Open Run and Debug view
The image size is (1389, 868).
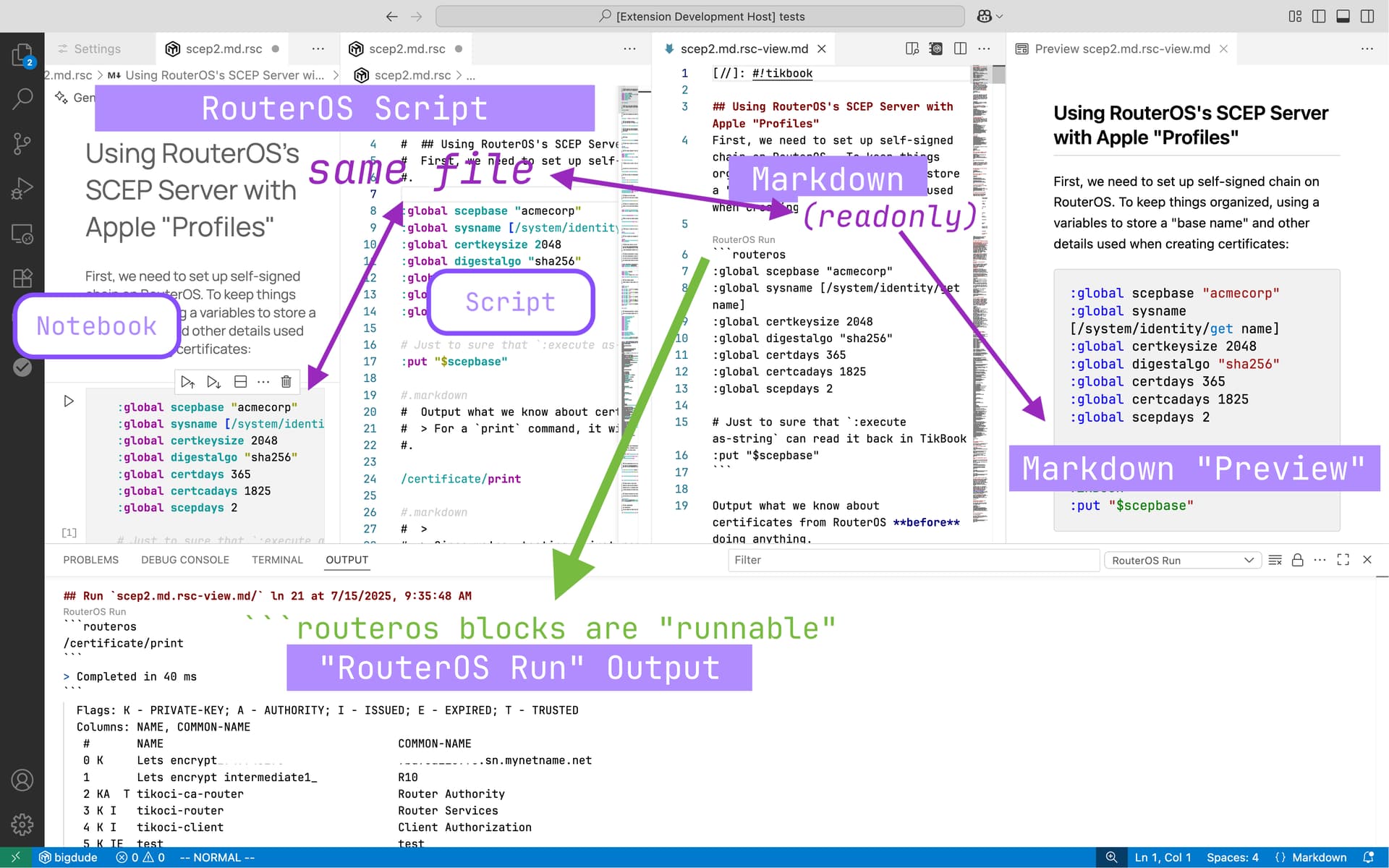[x=22, y=188]
